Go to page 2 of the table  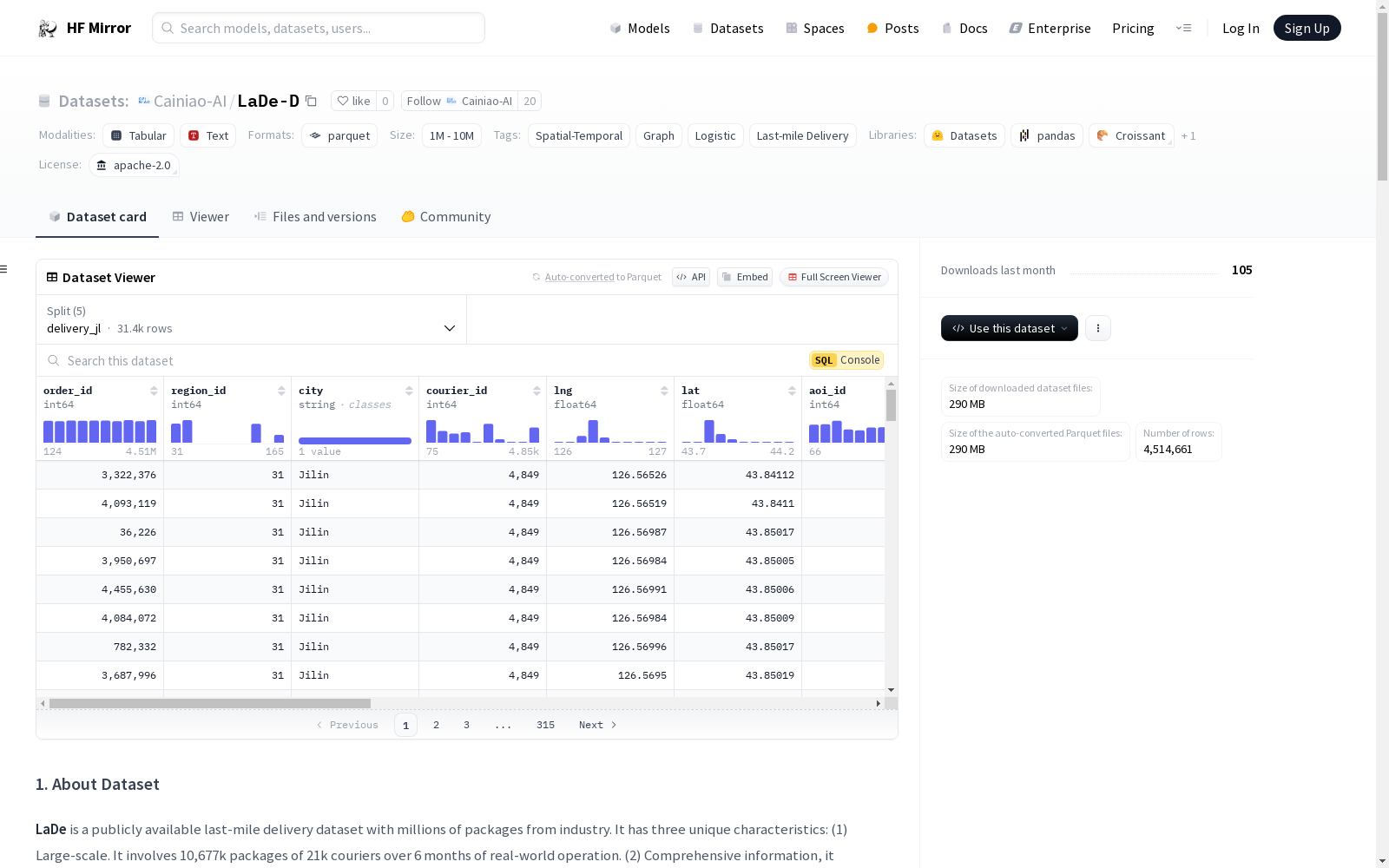point(436,725)
